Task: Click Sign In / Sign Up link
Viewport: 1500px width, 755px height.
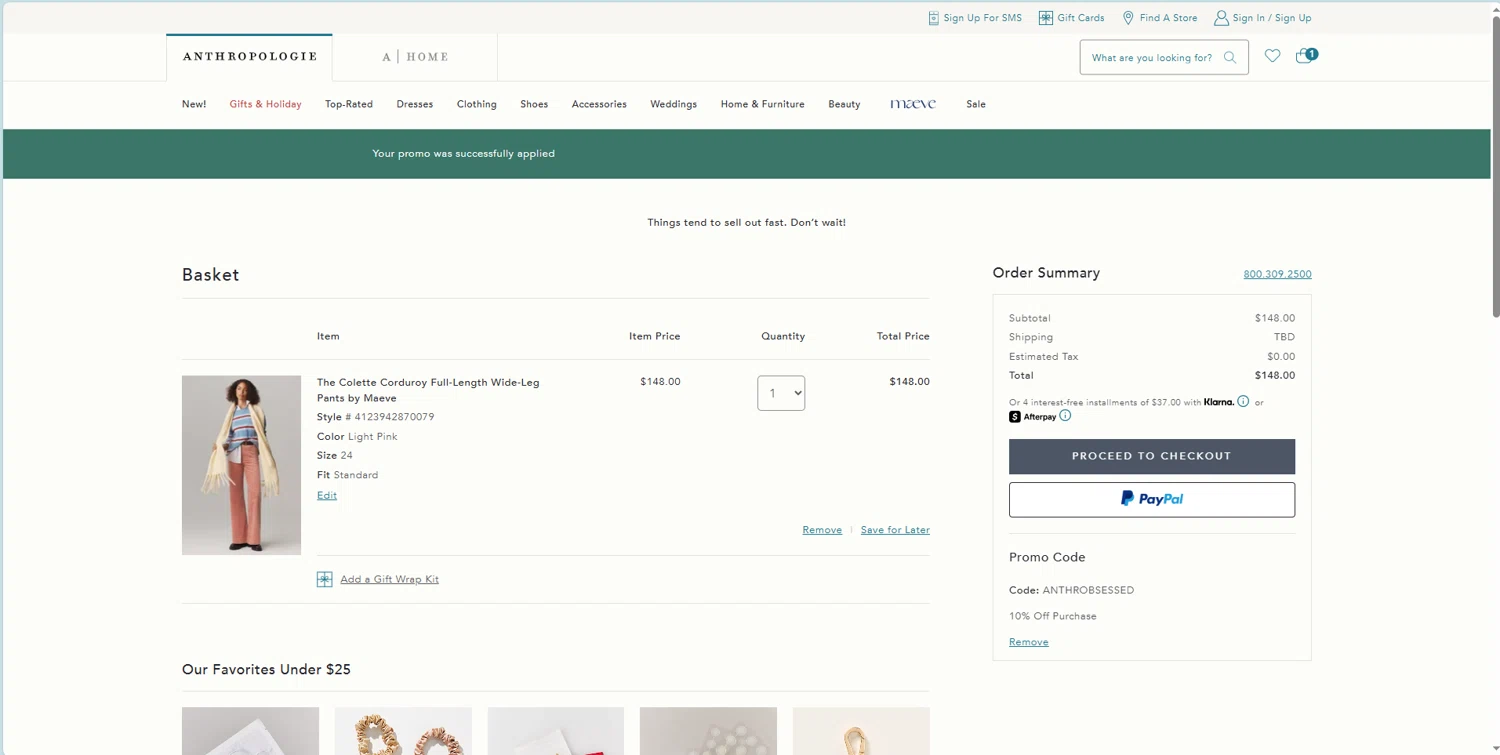Action: click(1272, 18)
